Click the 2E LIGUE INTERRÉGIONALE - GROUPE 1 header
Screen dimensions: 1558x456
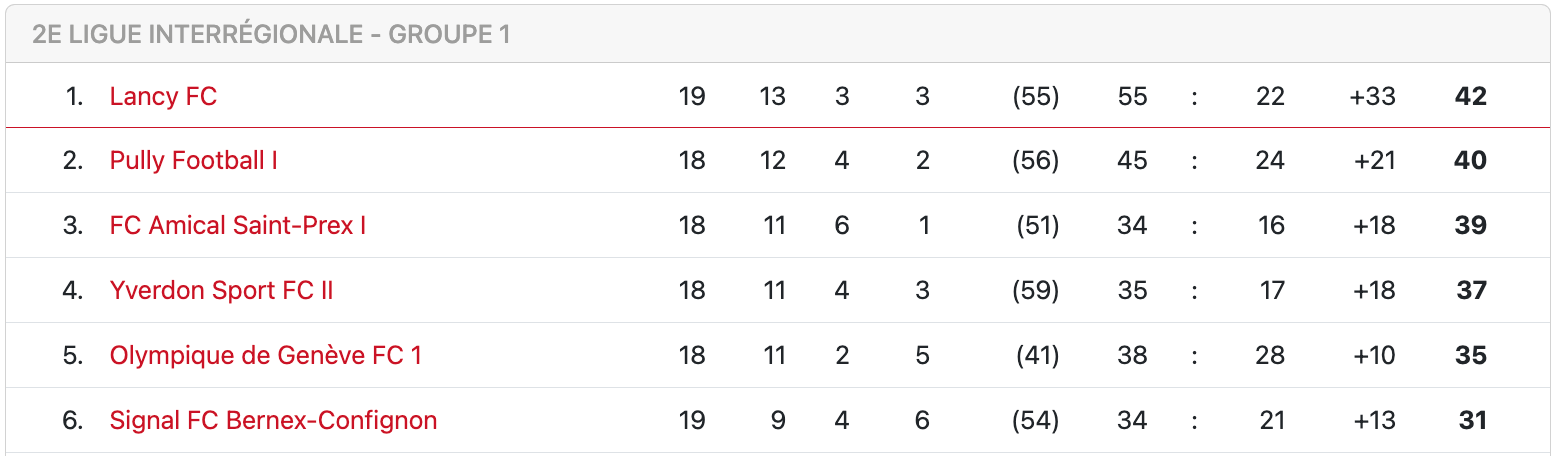(x=271, y=35)
